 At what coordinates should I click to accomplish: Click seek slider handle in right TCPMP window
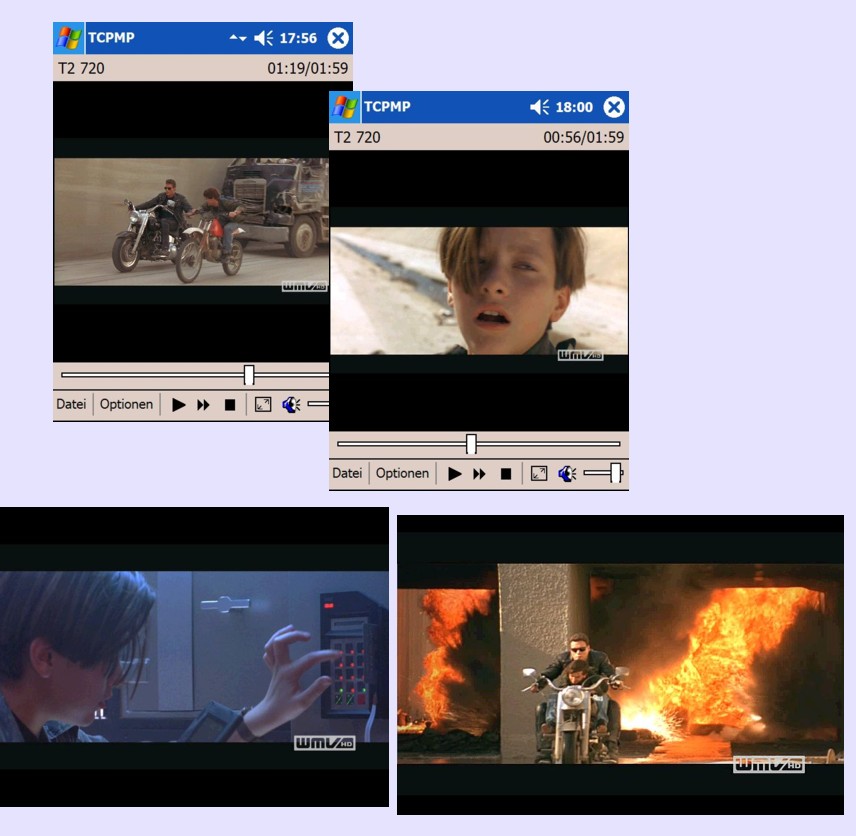[471, 444]
